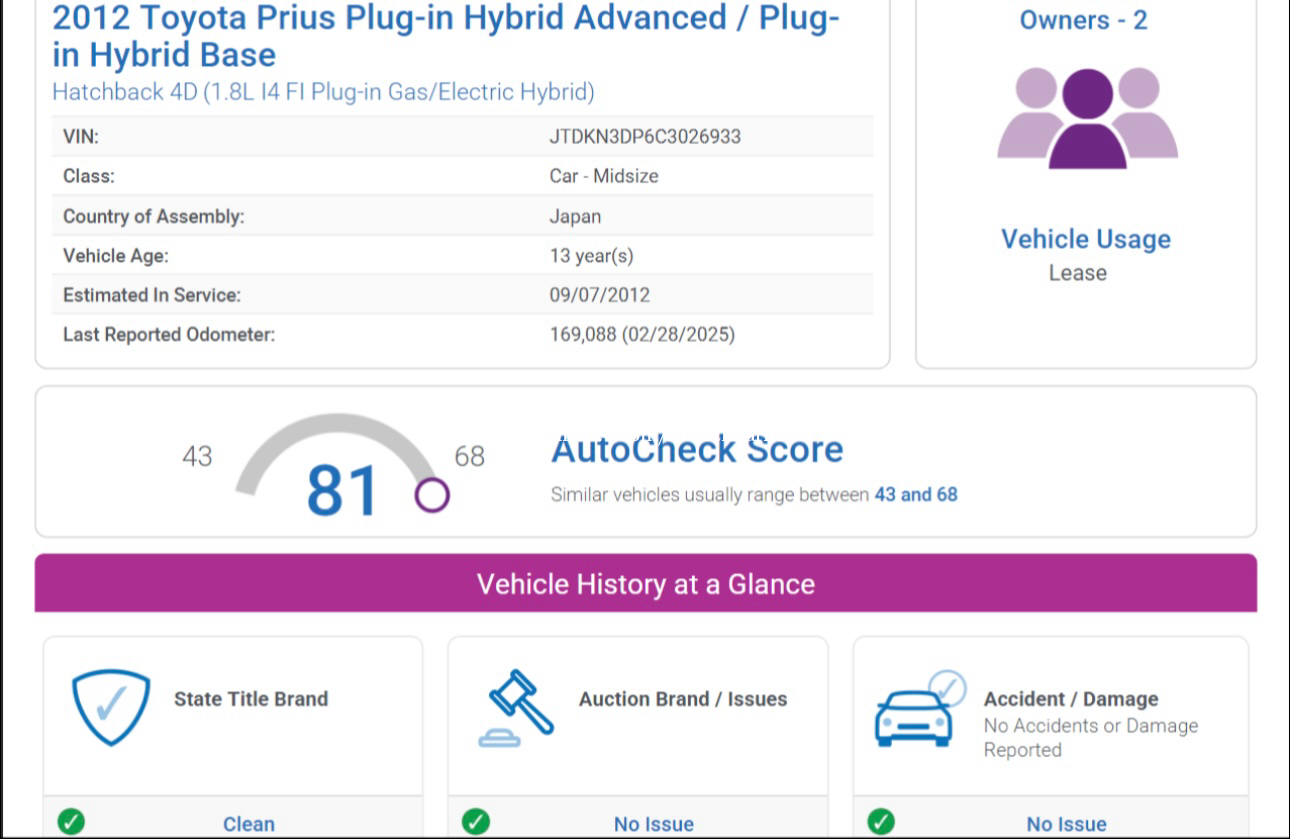Click the State Title Brand shield icon
The height and width of the screenshot is (839, 1290).
tap(111, 707)
